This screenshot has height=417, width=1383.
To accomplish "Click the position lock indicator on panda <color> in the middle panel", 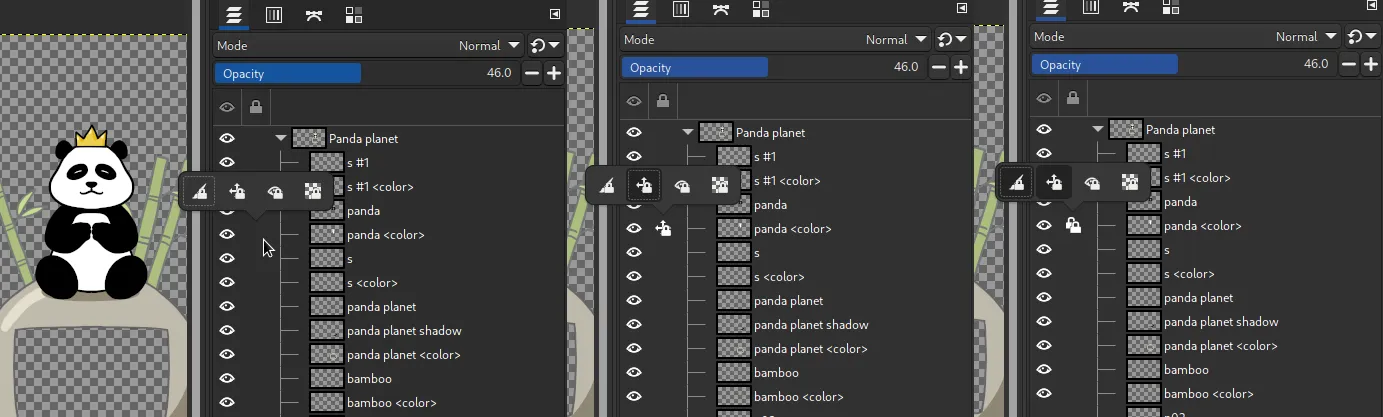I will pyautogui.click(x=663, y=228).
